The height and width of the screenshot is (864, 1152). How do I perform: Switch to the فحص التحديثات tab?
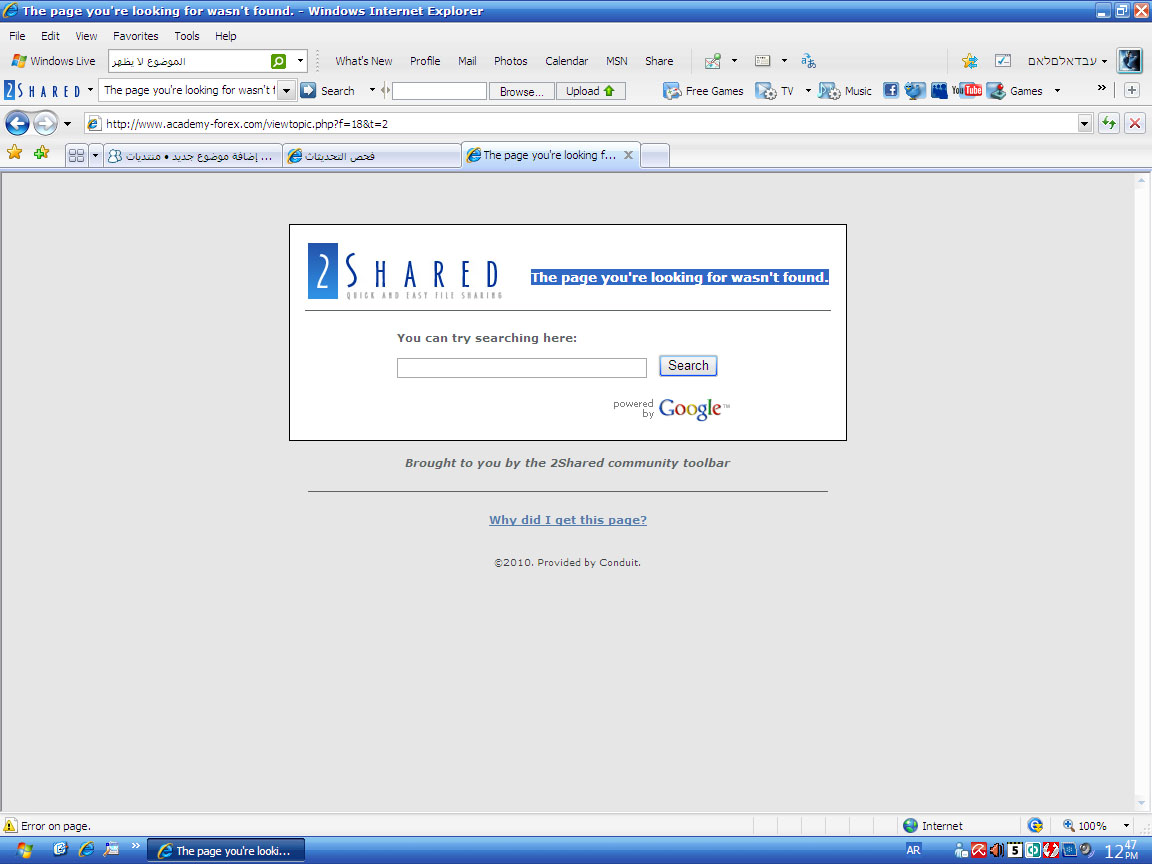(x=371, y=156)
